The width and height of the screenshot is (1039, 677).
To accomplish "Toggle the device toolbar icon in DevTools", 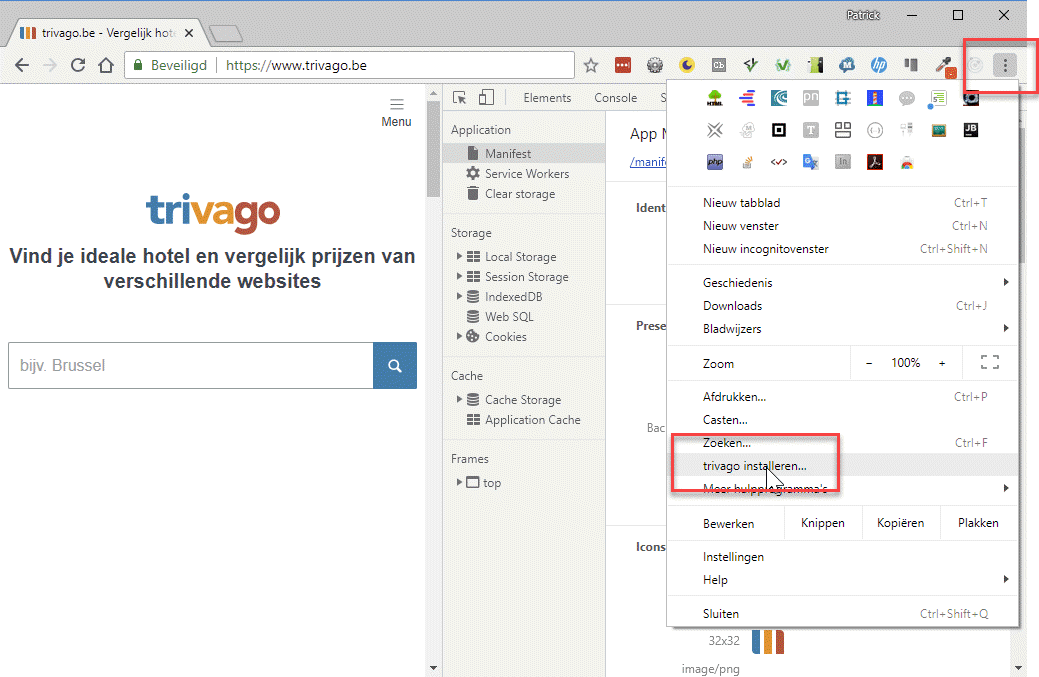I will pyautogui.click(x=486, y=98).
